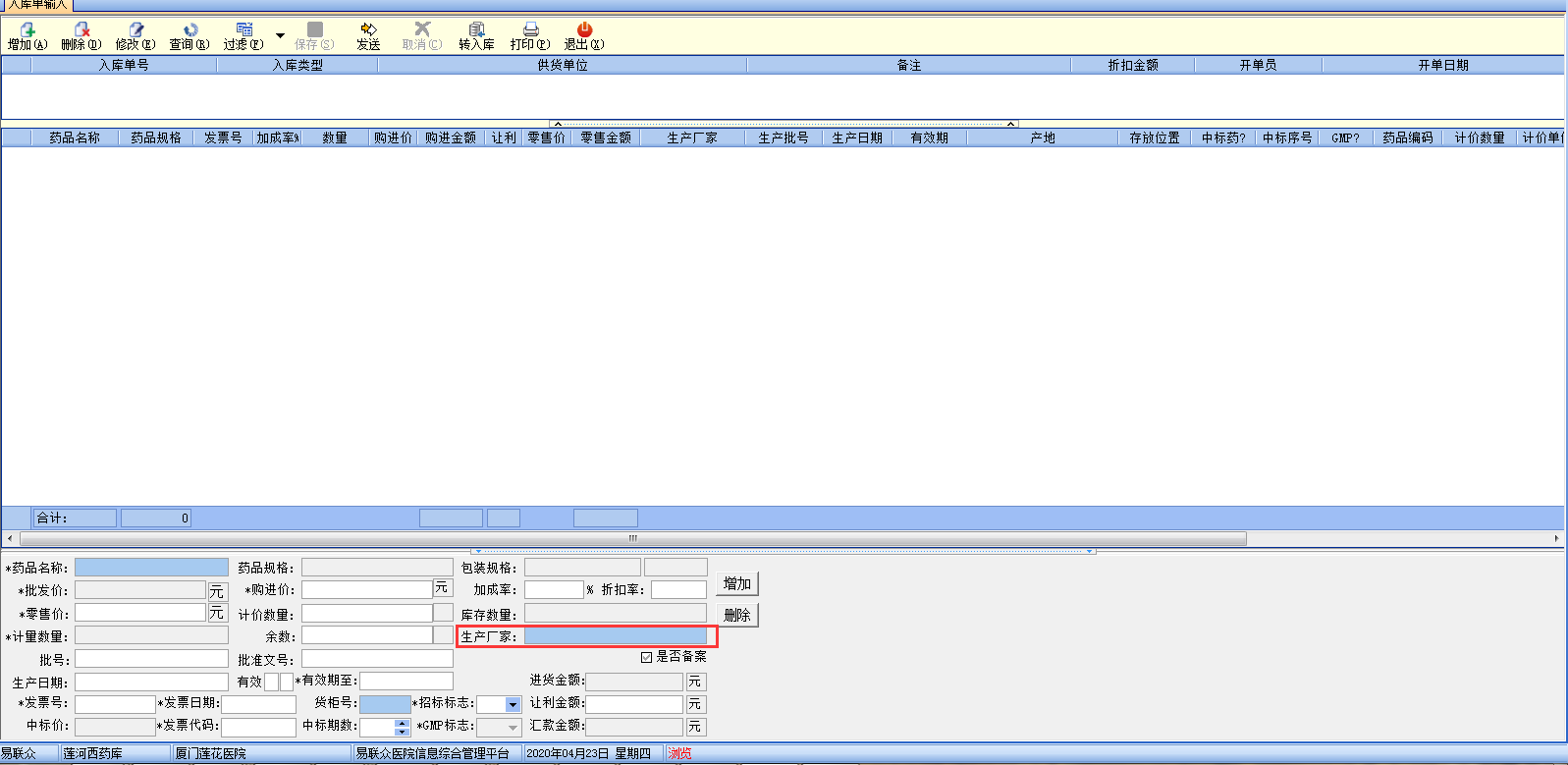Screen dimensions: 1568x765
Task: Click the 生产批号 column header
Action: pyautogui.click(x=784, y=137)
